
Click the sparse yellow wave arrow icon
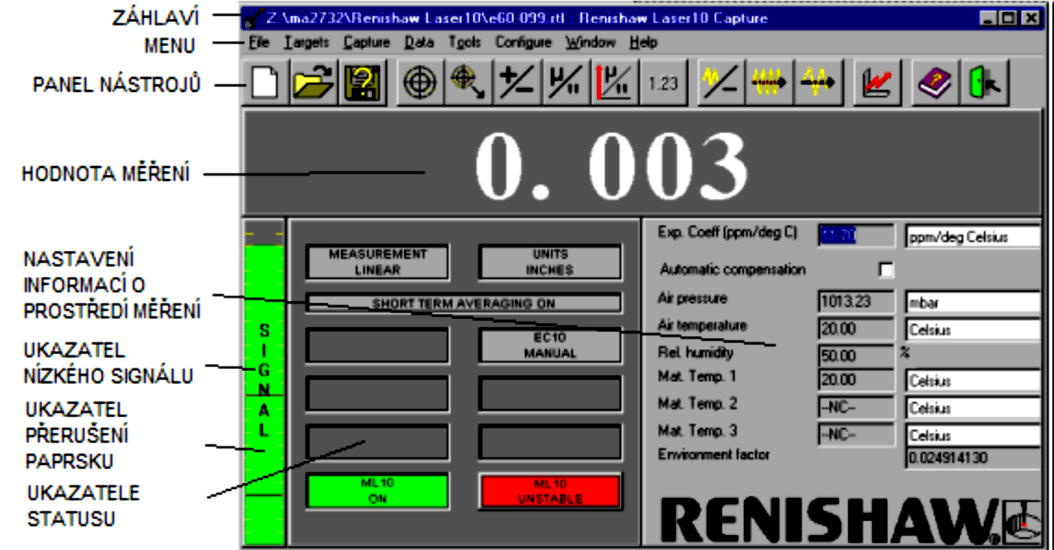pos(817,83)
